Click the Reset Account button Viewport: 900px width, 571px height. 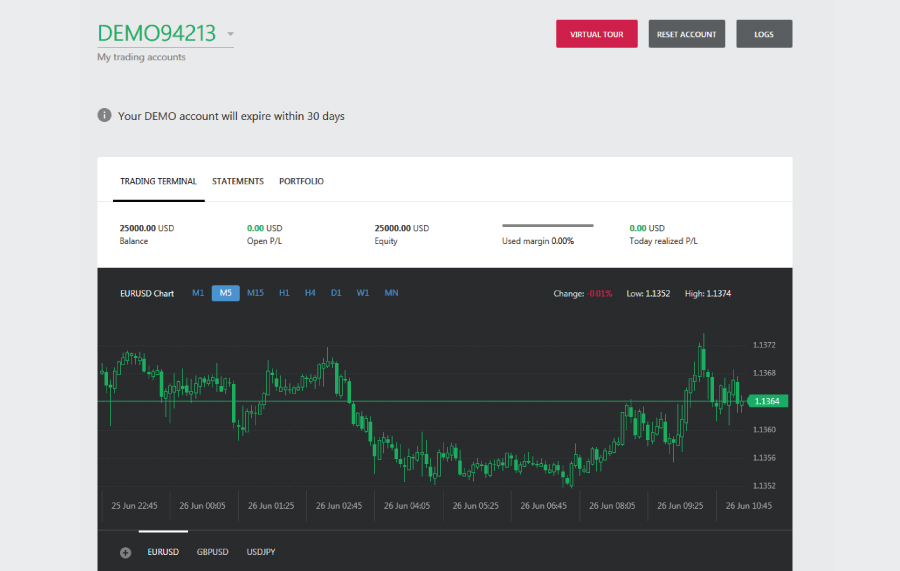pyautogui.click(x=686, y=34)
